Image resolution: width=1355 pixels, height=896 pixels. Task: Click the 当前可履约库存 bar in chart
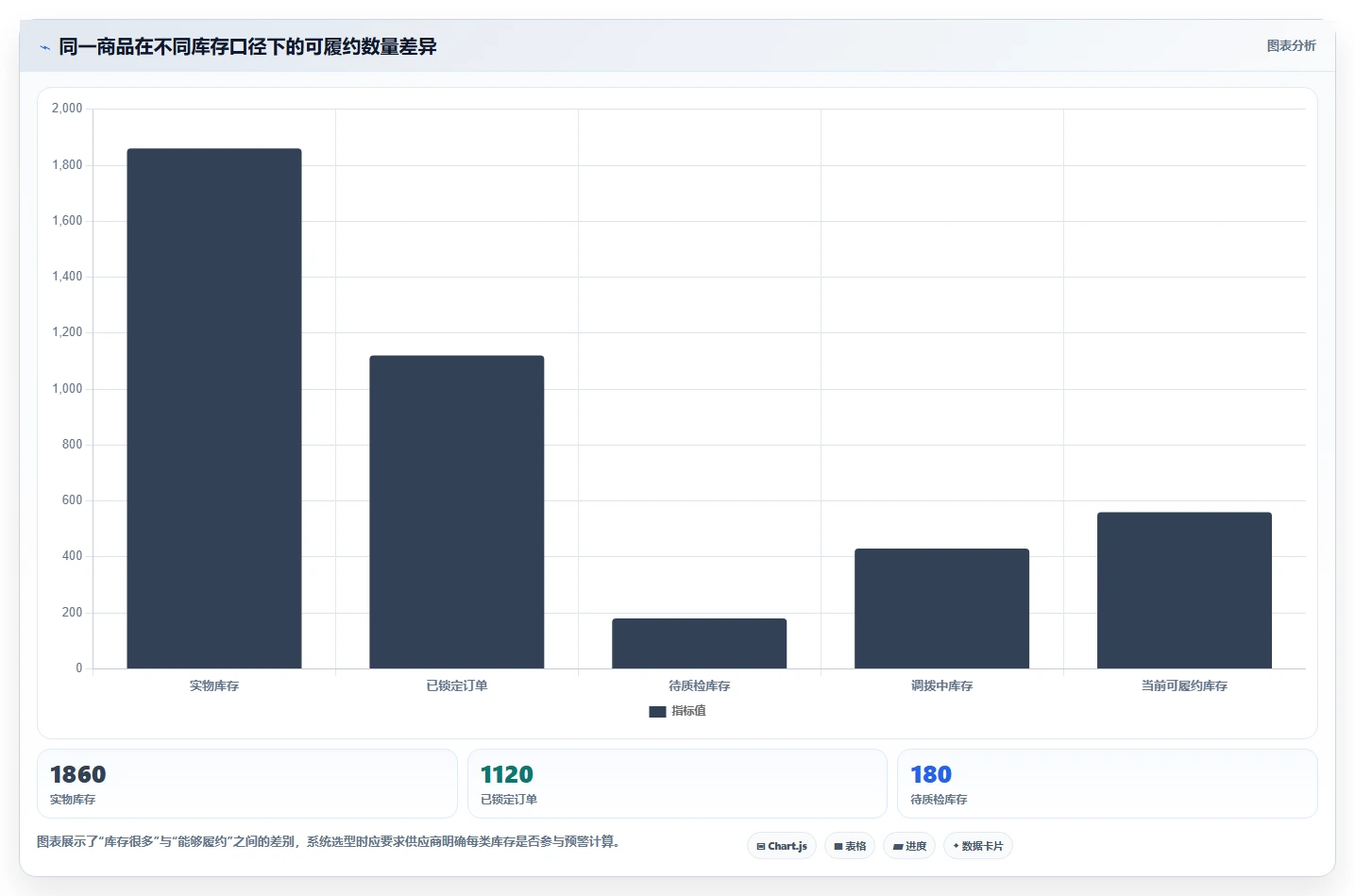pos(1184,590)
